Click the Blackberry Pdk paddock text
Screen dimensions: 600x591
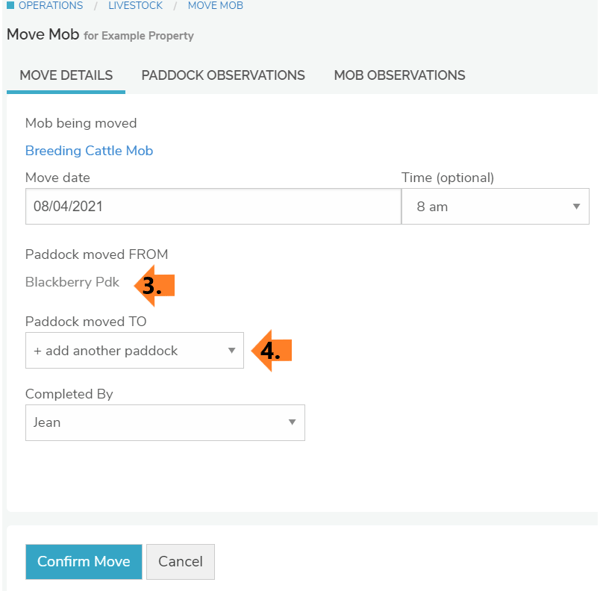coord(72,282)
